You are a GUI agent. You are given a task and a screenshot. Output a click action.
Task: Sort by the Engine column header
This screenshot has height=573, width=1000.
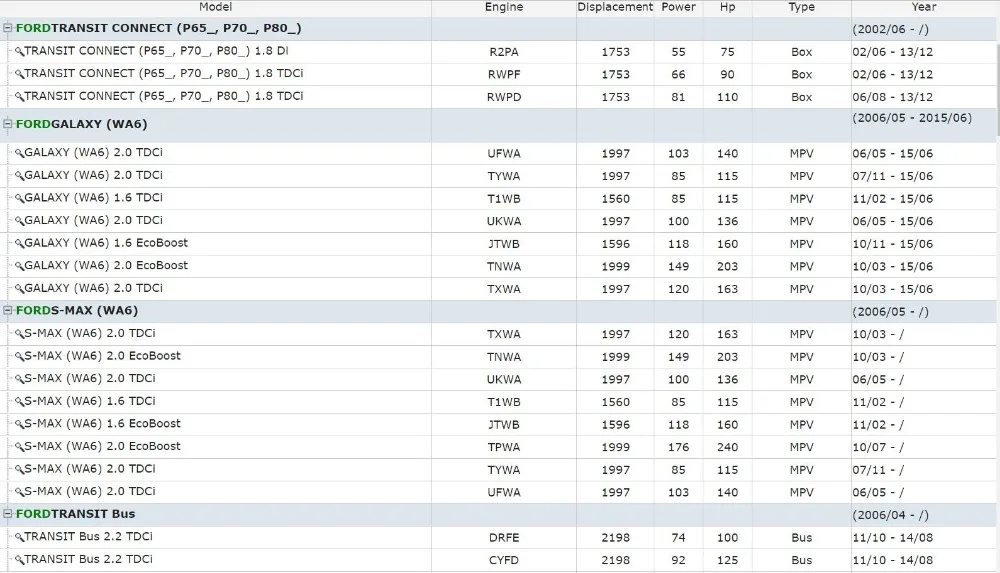pos(504,7)
